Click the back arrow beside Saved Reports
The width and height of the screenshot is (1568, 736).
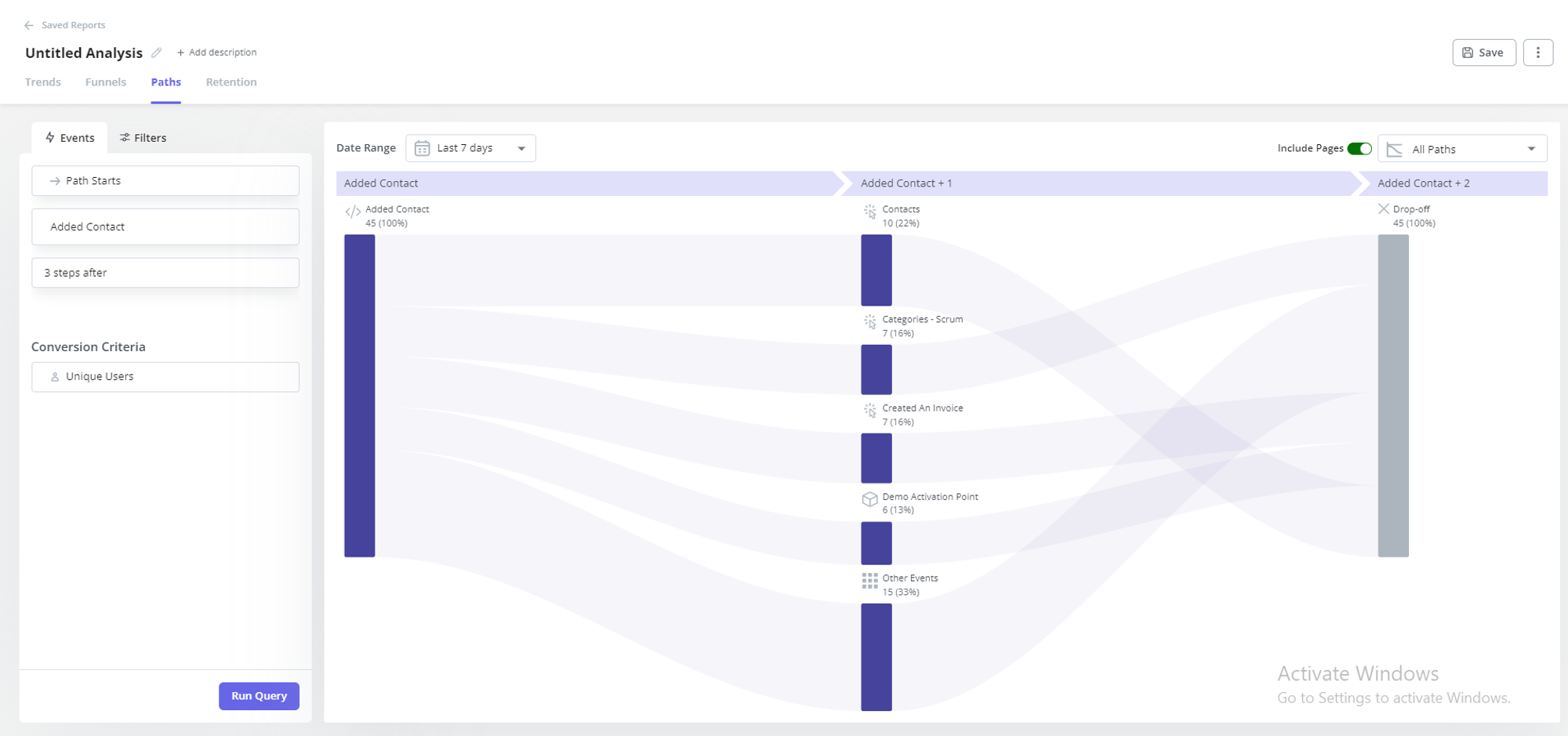pos(29,24)
